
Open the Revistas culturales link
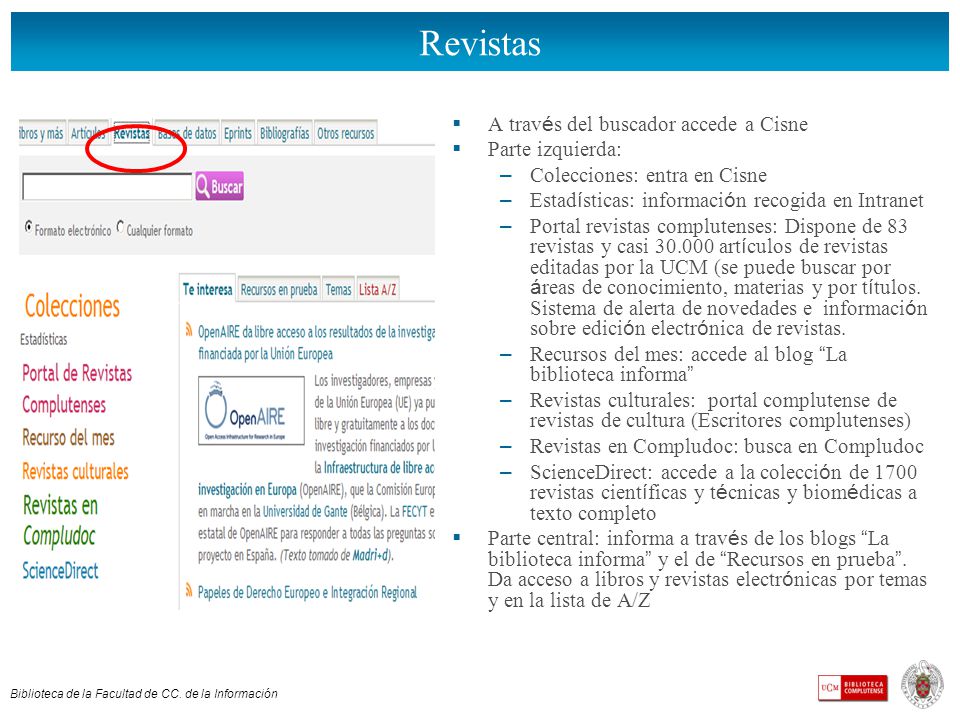[75, 471]
